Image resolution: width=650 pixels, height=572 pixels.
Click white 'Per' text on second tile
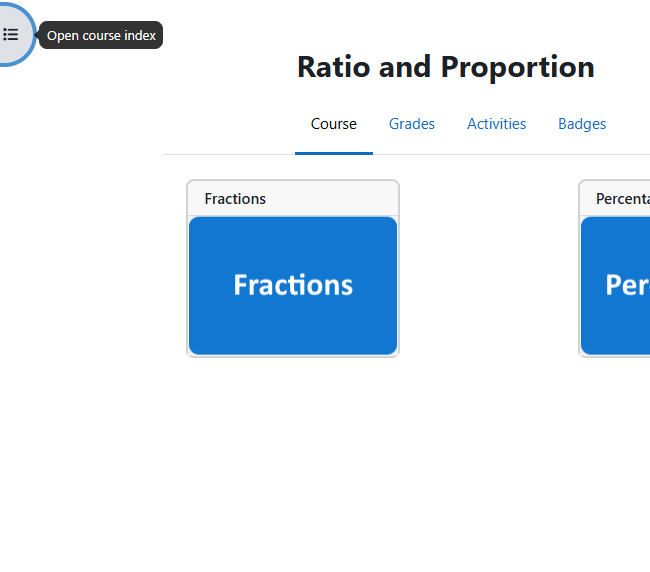pos(628,285)
